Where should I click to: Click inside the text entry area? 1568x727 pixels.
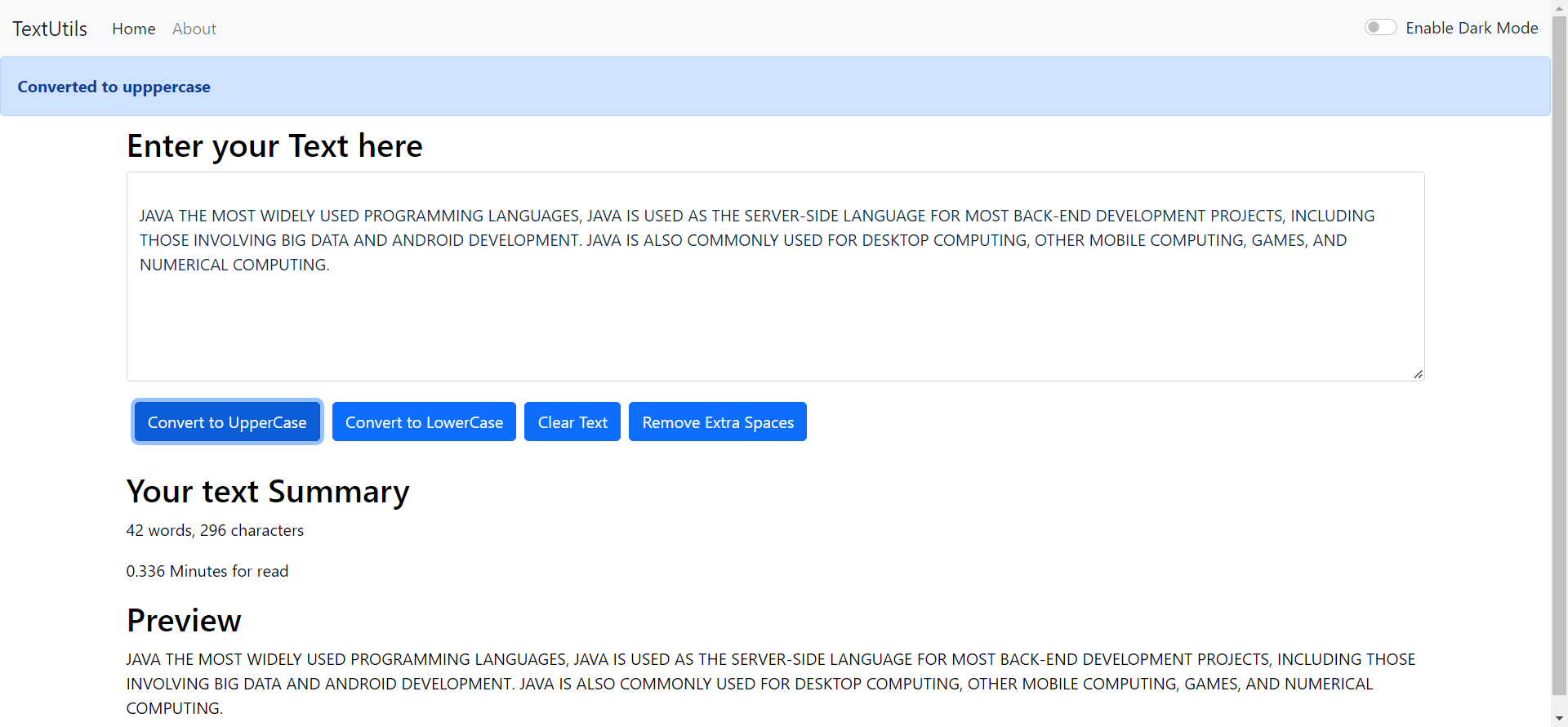[776, 276]
